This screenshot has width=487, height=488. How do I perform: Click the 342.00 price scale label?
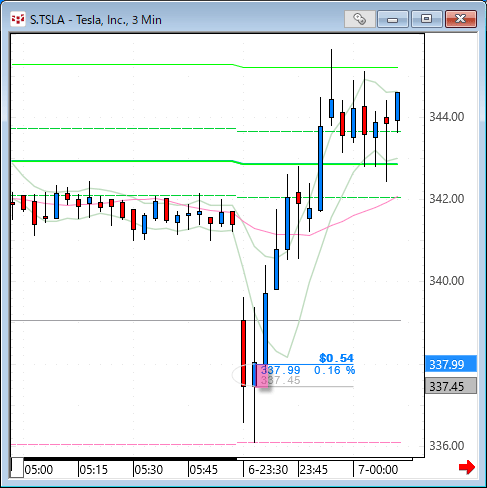(447, 199)
